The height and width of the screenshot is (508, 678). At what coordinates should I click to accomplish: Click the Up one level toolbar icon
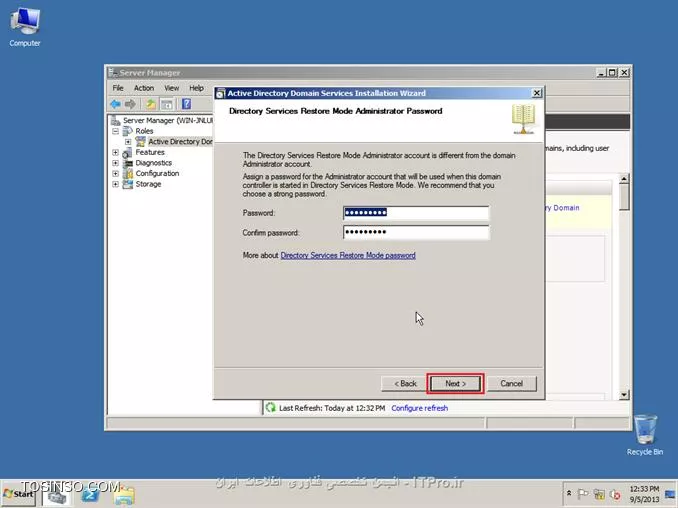(150, 104)
